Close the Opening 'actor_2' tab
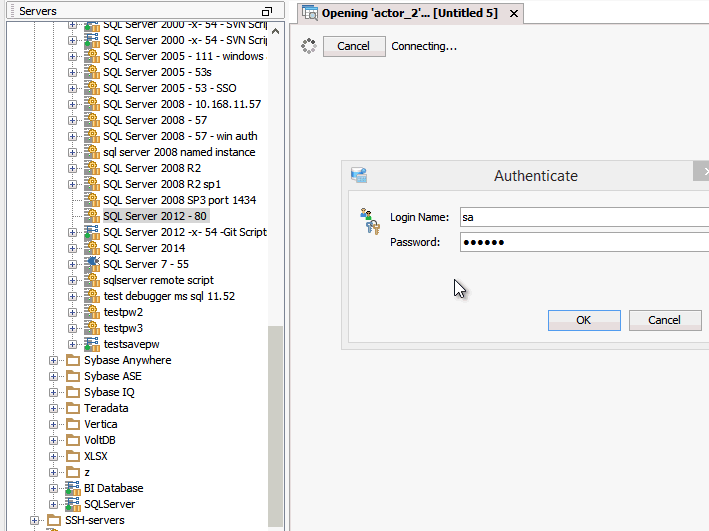Viewport: 709px width, 531px height. point(514,14)
